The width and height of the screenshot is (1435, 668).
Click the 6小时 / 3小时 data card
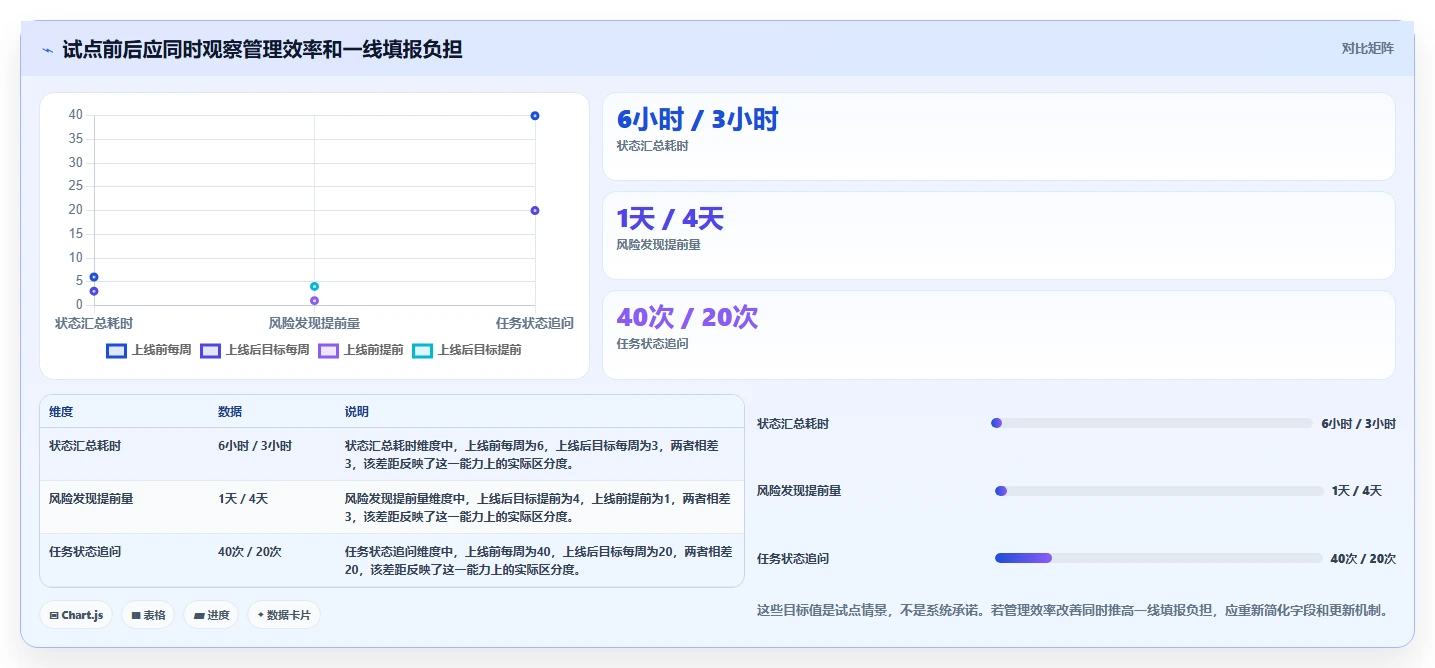pyautogui.click(x=998, y=136)
